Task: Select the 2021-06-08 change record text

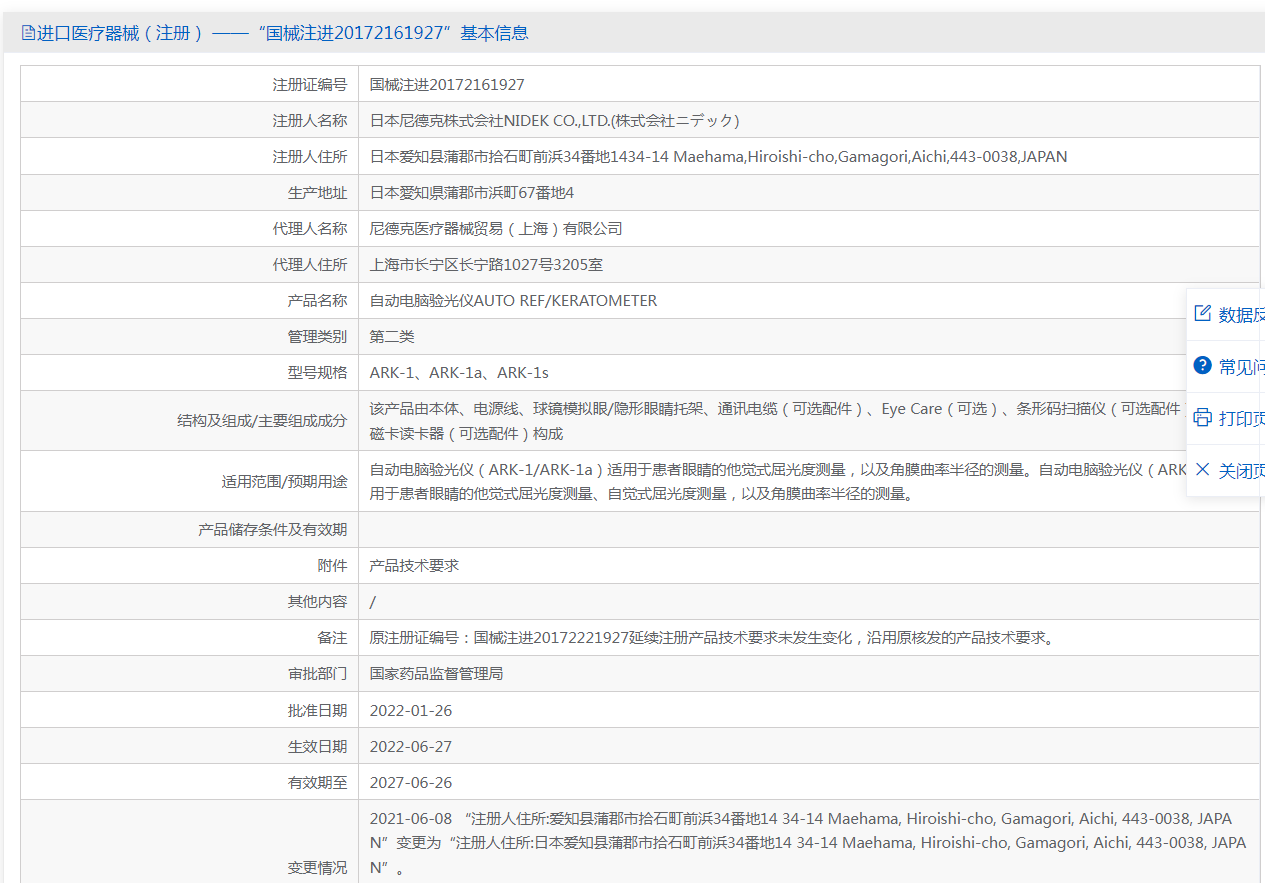Action: point(808,842)
